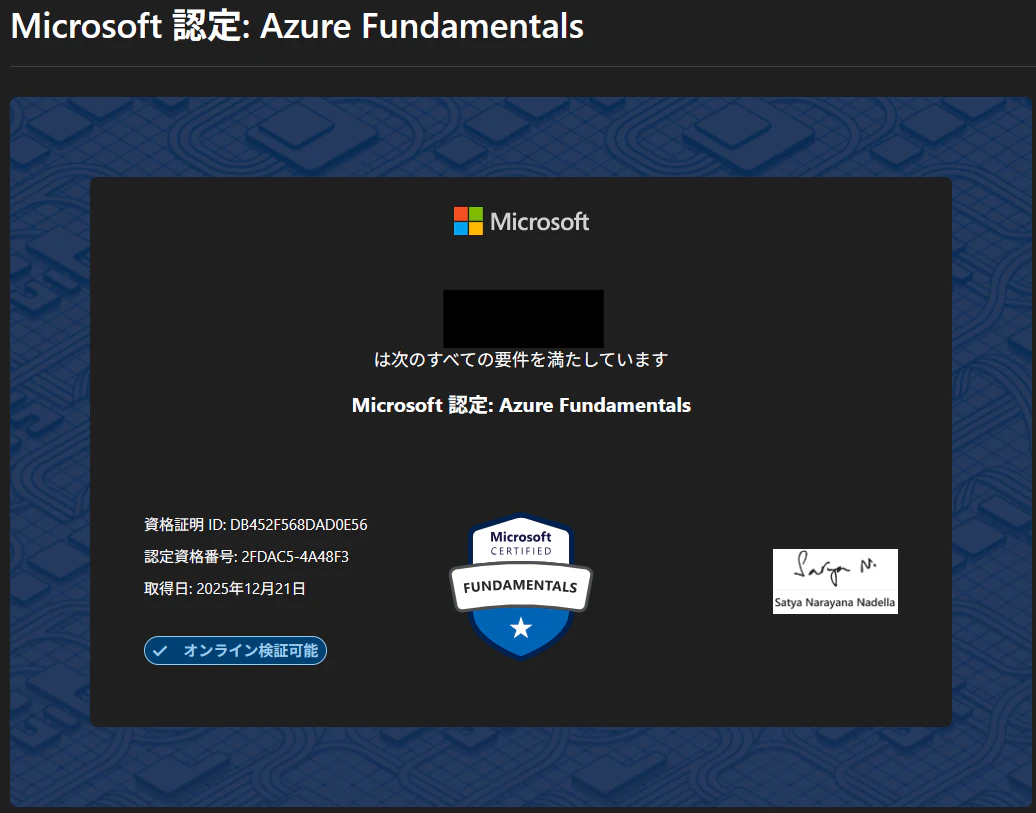Click the checkmark icon in the verification badge

point(160,651)
